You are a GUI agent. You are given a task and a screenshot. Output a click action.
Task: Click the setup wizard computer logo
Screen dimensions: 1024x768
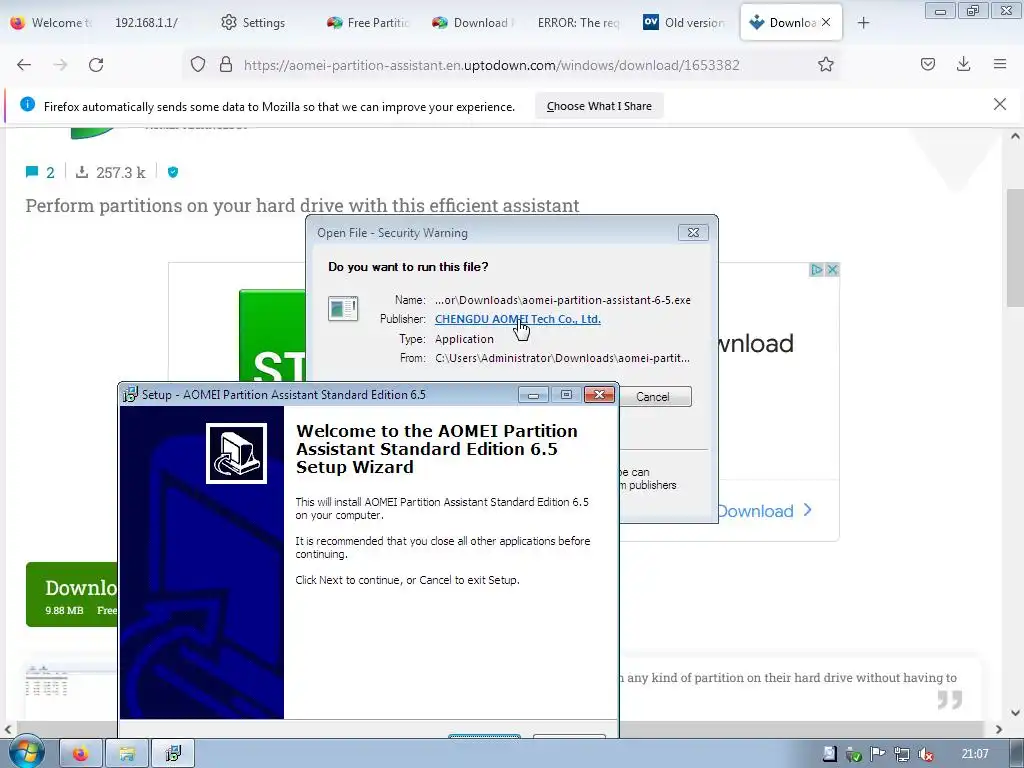click(x=236, y=453)
